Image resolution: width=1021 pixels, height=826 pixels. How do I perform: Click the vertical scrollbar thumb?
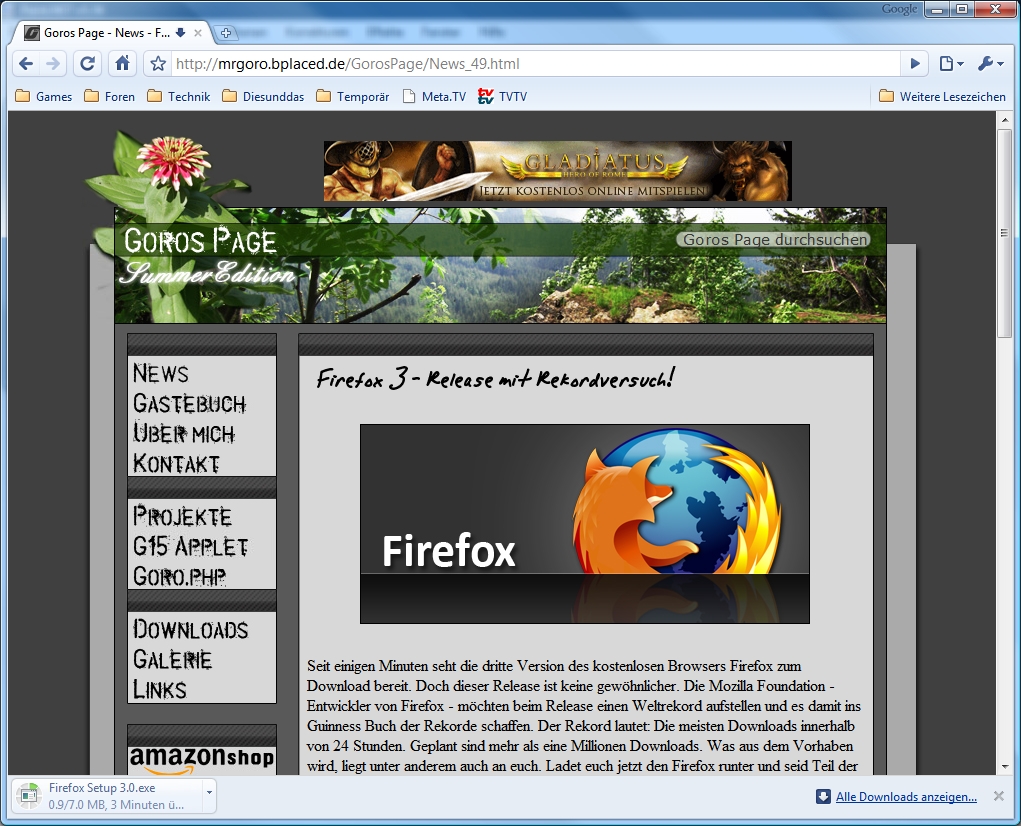pyautogui.click(x=1005, y=232)
